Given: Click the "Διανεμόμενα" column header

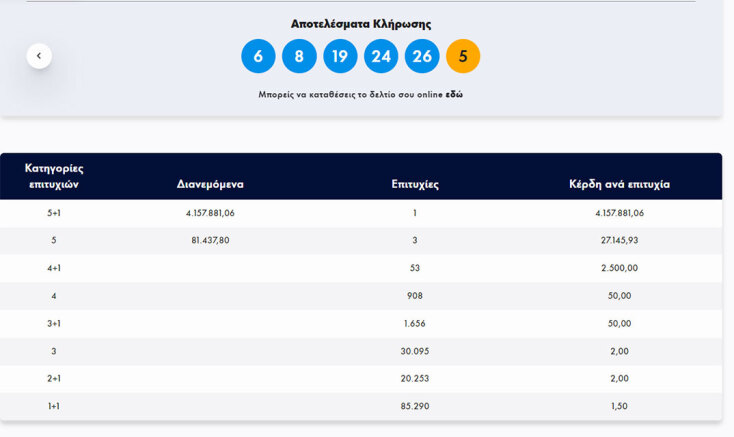Looking at the screenshot, I should pyautogui.click(x=210, y=185).
